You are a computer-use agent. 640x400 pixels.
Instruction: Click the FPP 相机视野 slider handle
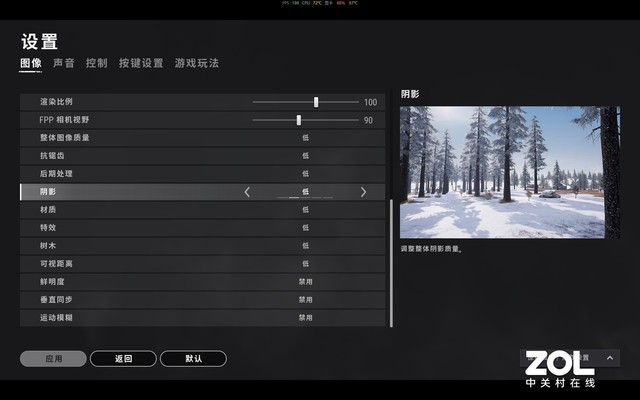299,120
